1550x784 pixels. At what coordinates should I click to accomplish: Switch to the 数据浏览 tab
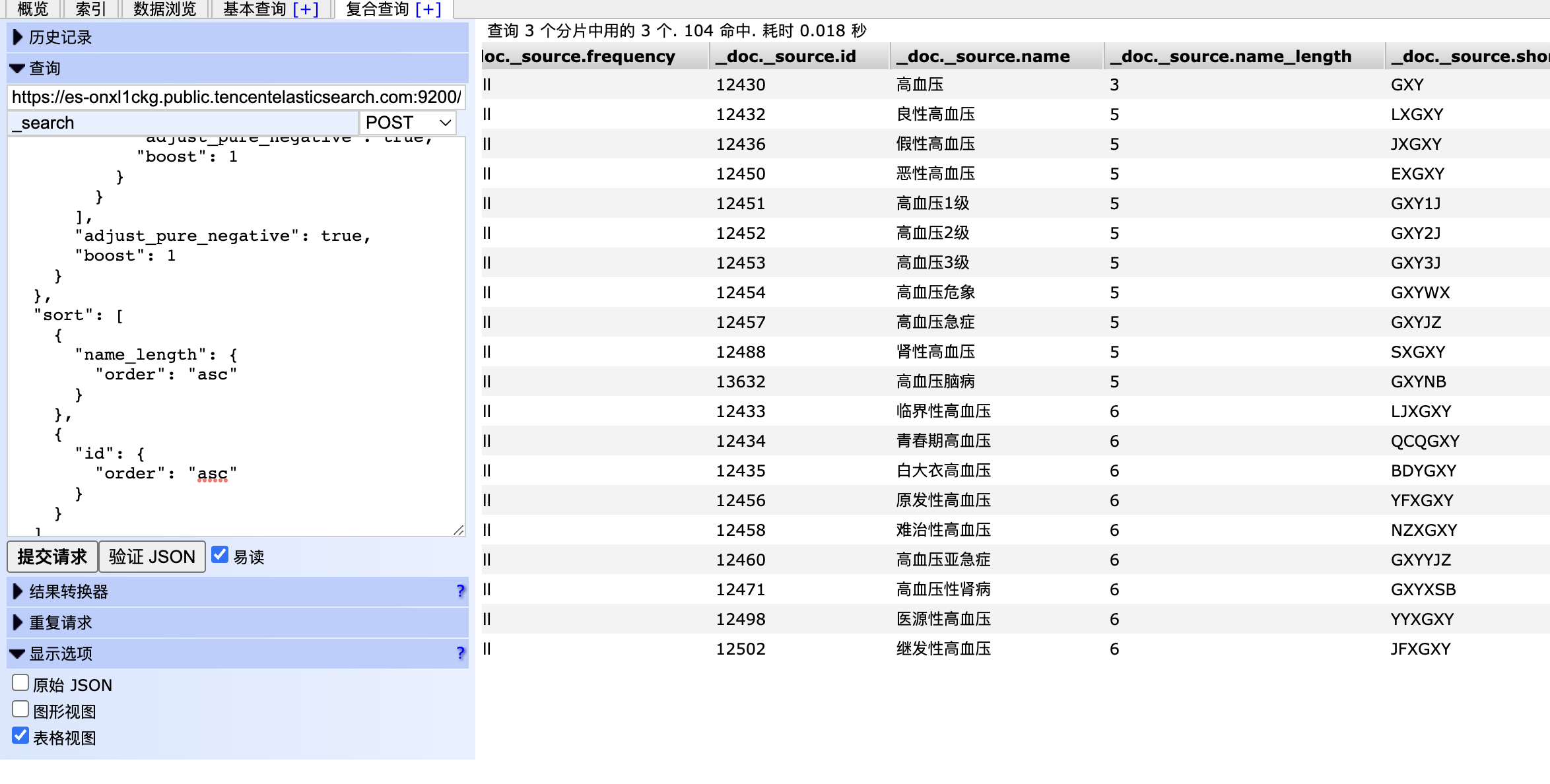click(x=164, y=9)
